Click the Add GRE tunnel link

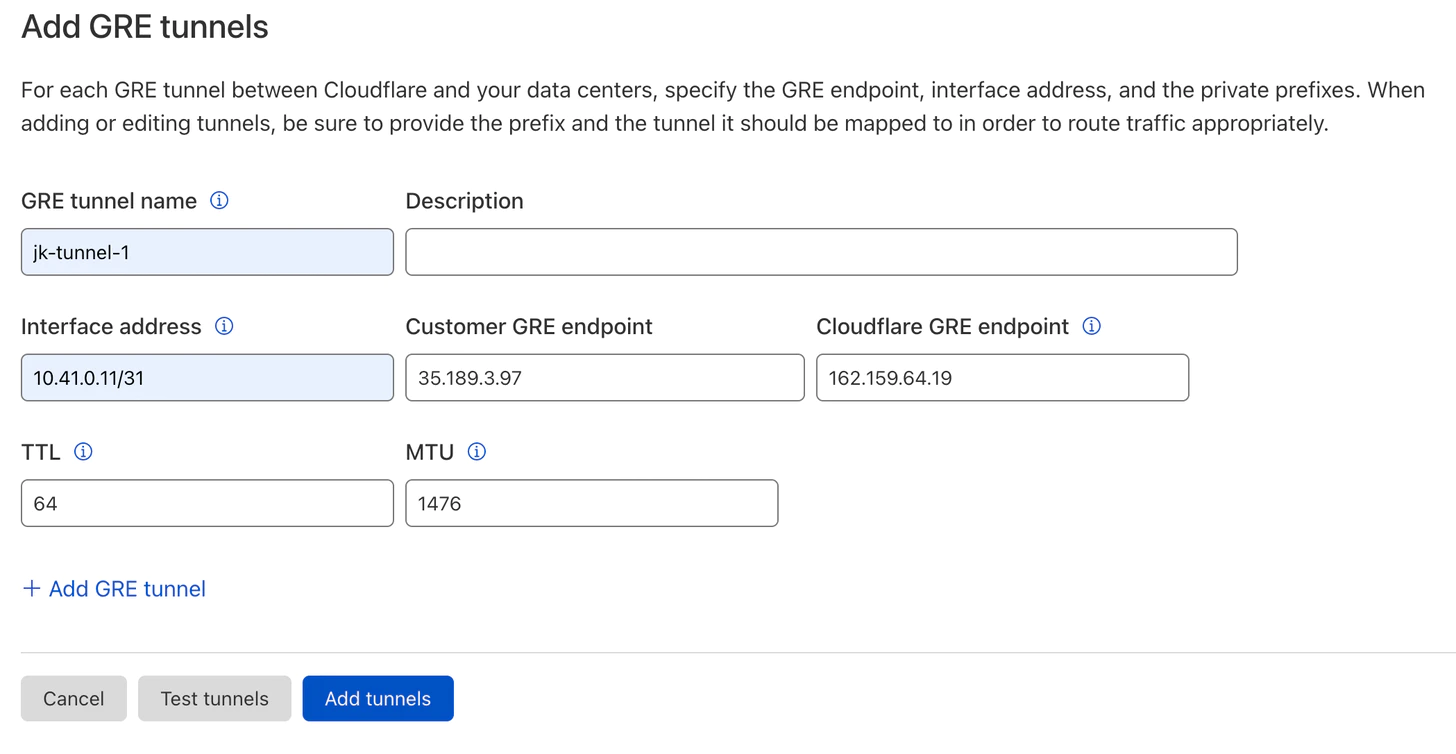point(114,588)
